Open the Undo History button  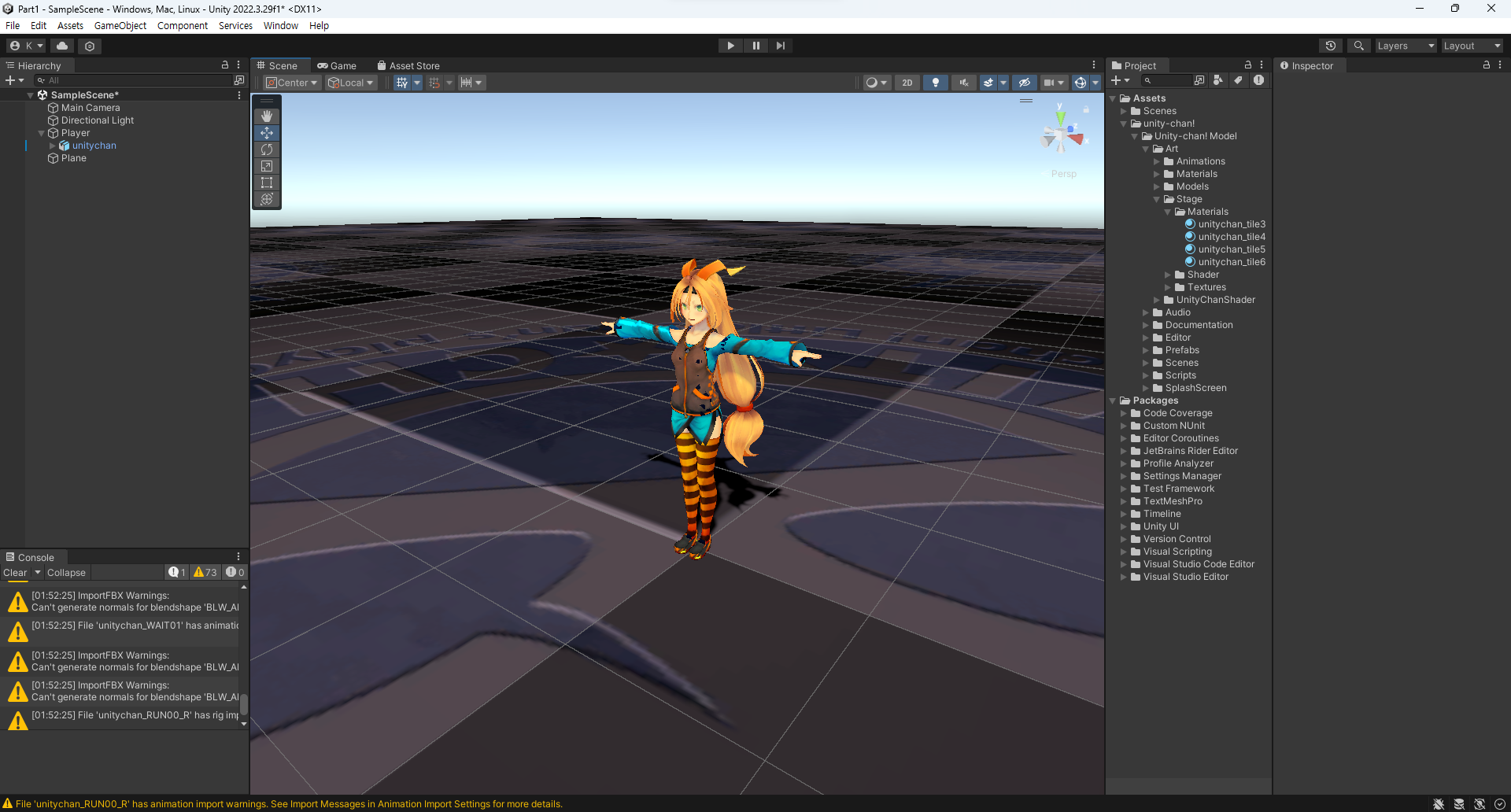click(1331, 46)
